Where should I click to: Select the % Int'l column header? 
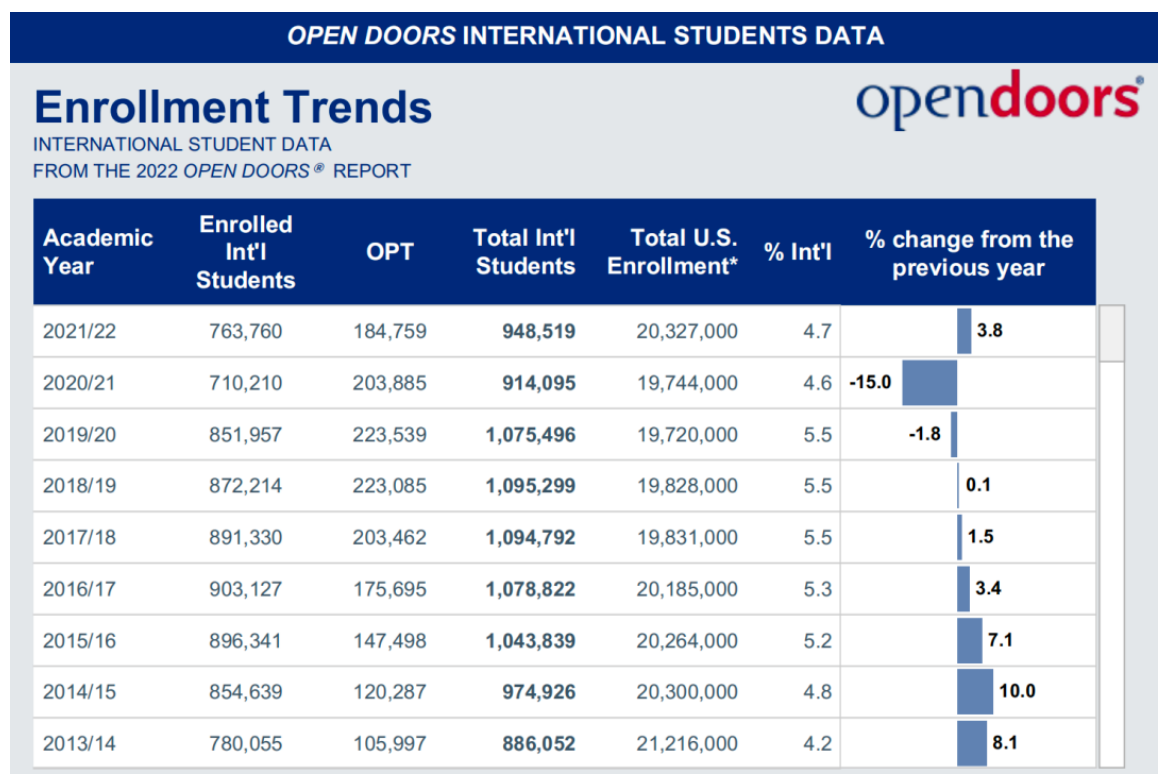(x=798, y=252)
